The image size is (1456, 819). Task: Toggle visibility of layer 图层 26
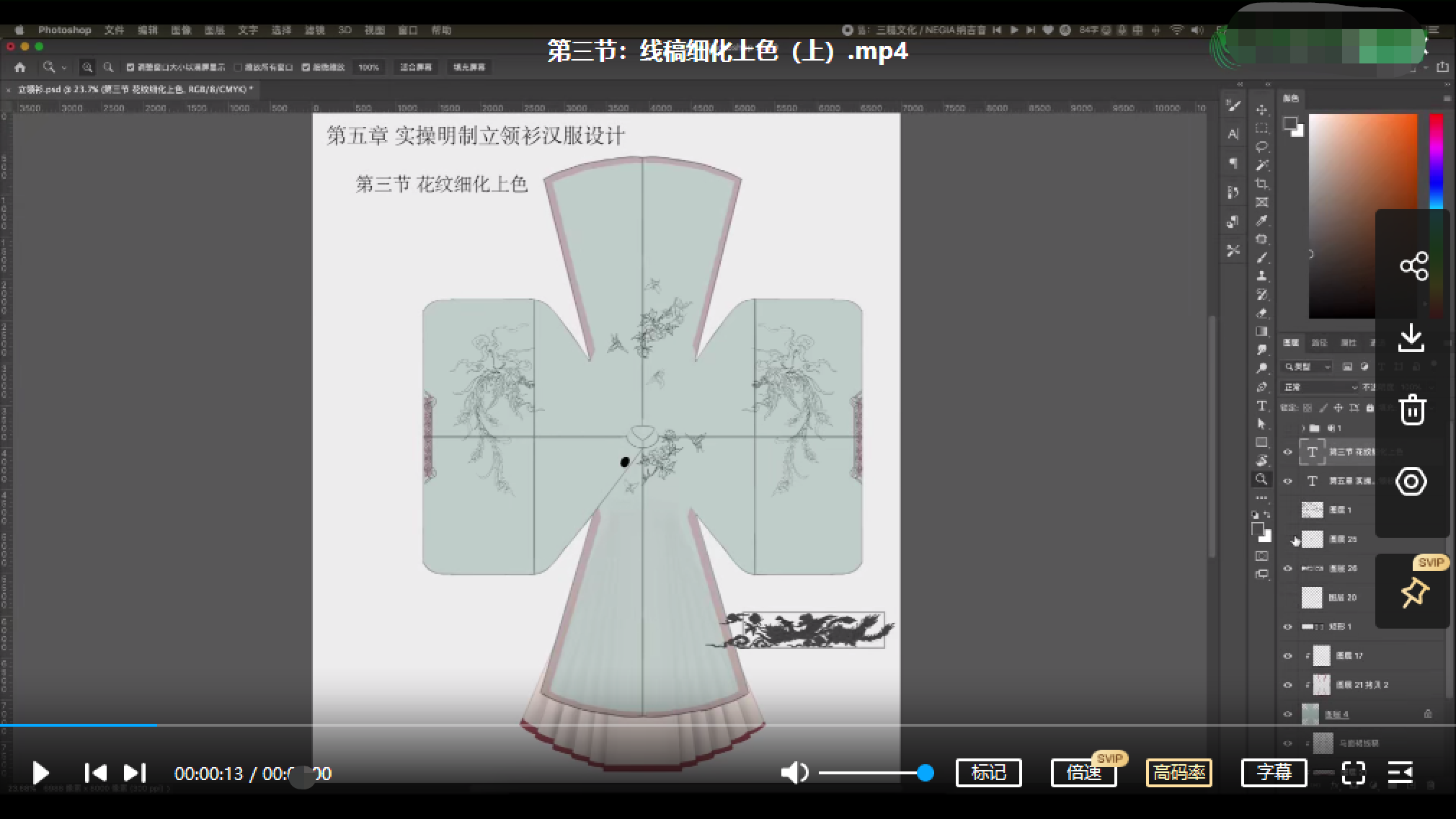point(1287,568)
